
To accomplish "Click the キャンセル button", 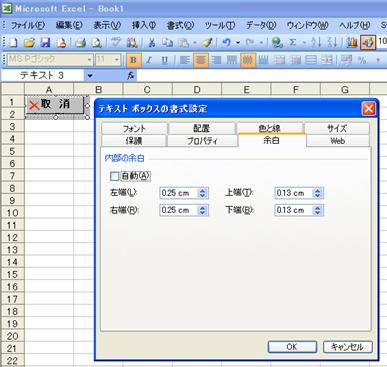I will pos(347,347).
